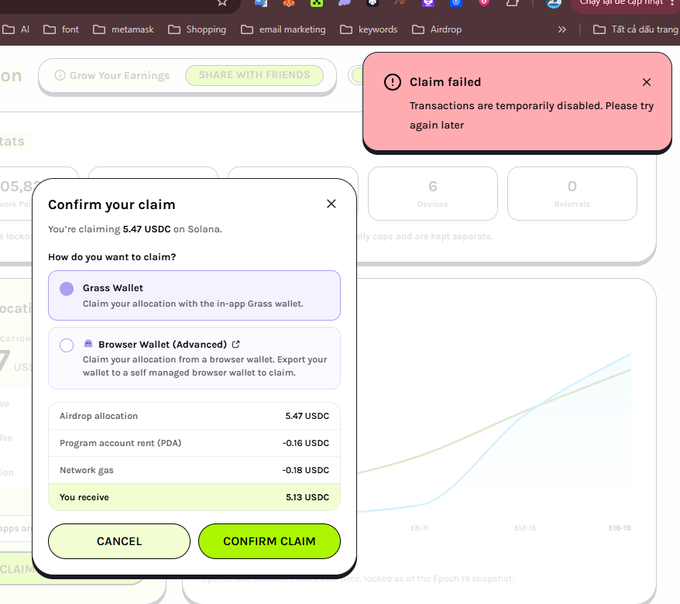Click the SHARE WITH FRIENDS button

click(x=254, y=75)
